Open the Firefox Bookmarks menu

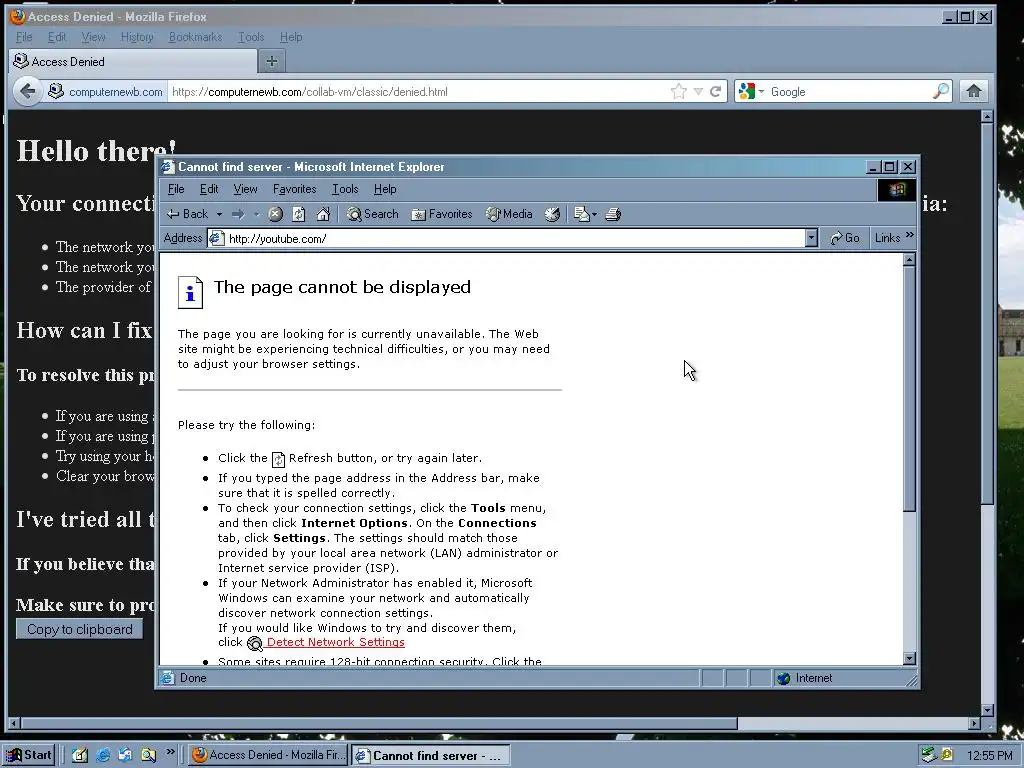[195, 37]
